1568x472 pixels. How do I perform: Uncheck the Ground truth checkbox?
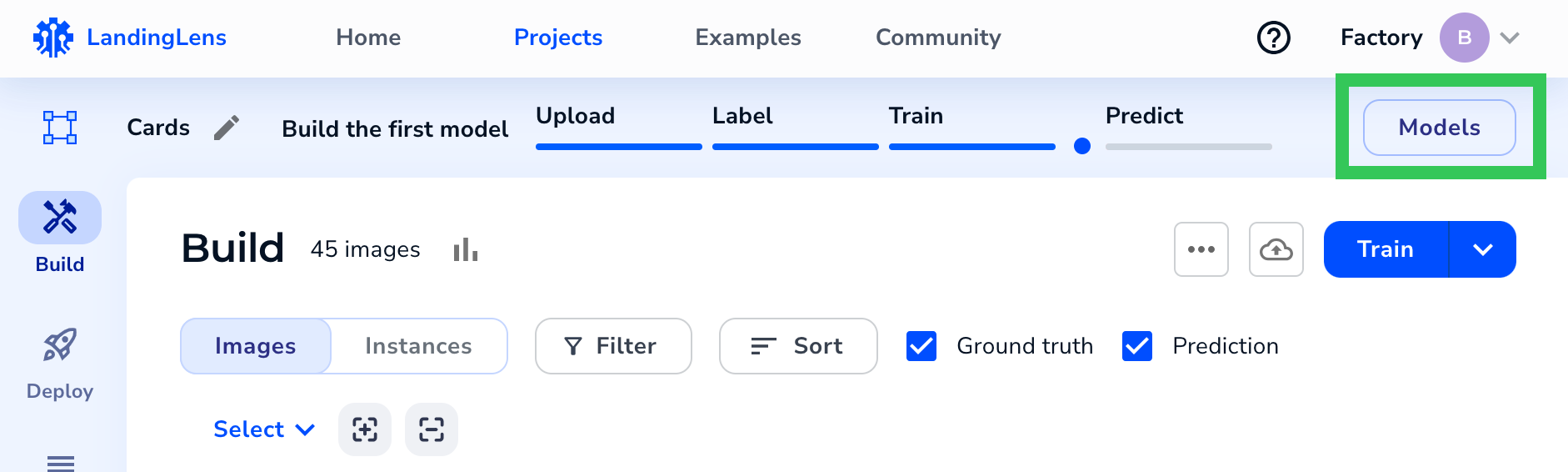click(921, 346)
